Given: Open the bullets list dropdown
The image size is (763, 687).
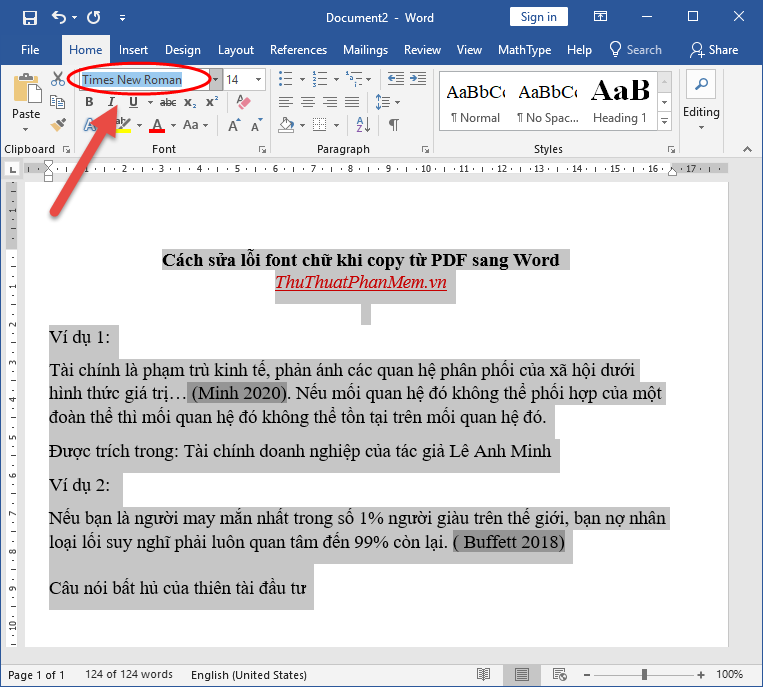Looking at the screenshot, I should (302, 79).
